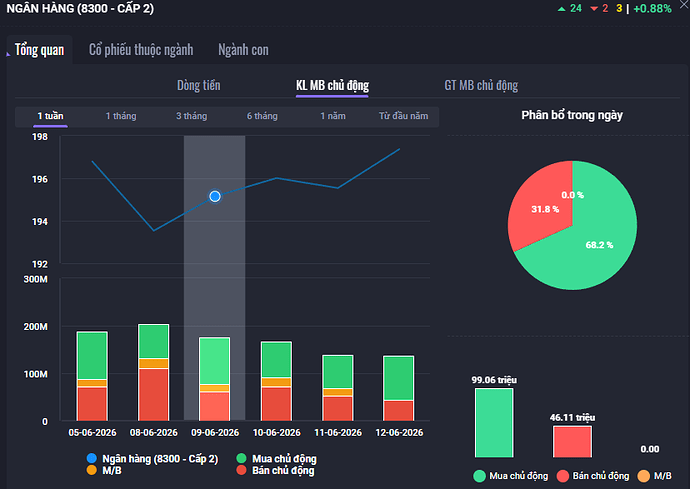The height and width of the screenshot is (489, 690).
Task: Click the stacked bar for 08-06-2026
Action: click(x=154, y=373)
